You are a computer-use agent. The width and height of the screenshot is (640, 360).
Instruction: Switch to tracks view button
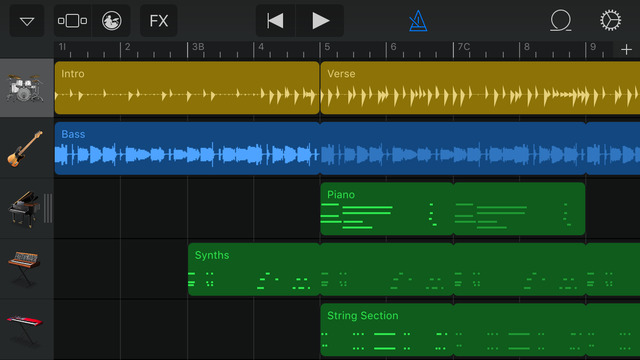(73, 21)
